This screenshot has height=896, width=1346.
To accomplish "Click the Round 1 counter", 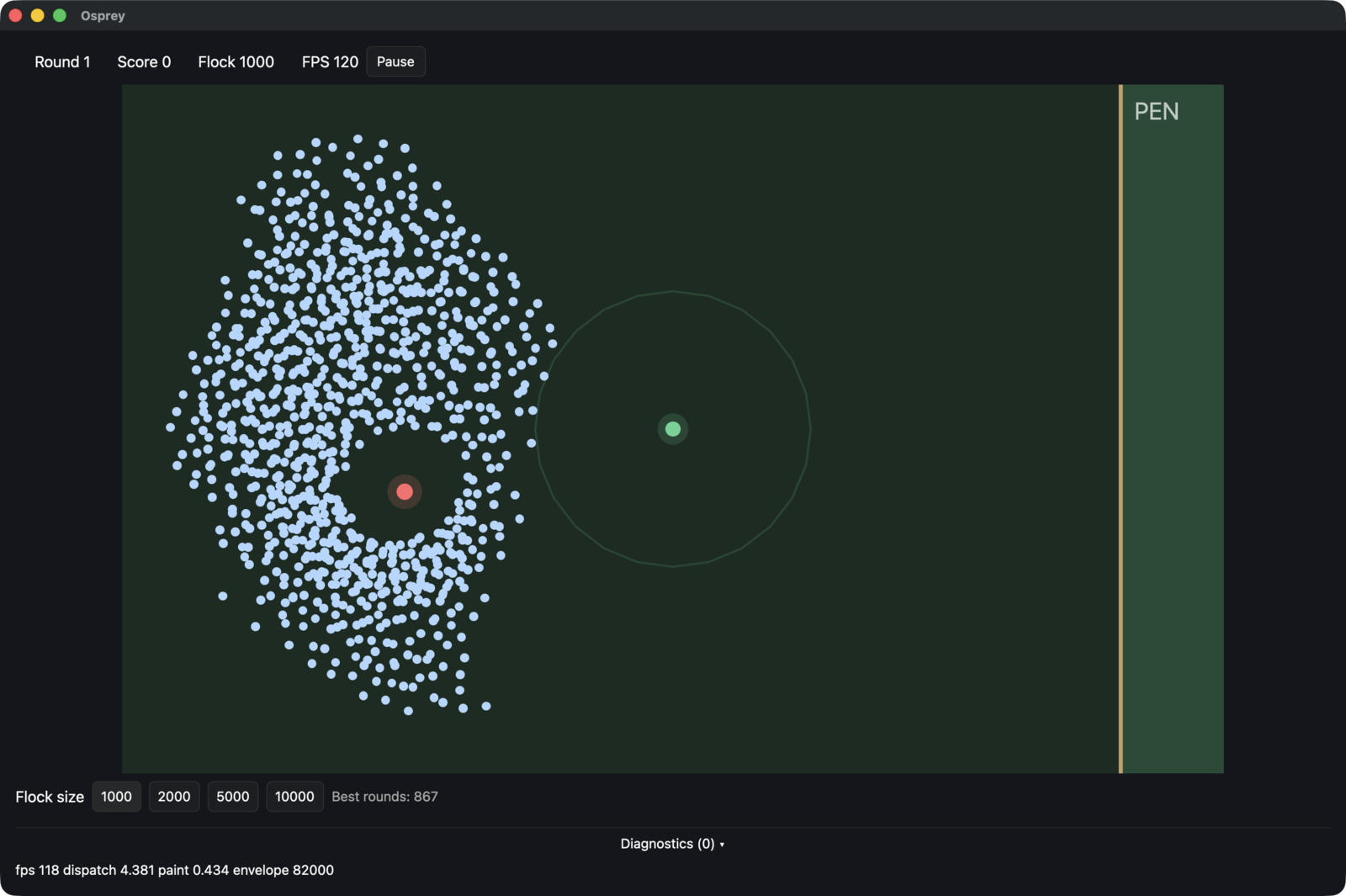I will pos(62,62).
